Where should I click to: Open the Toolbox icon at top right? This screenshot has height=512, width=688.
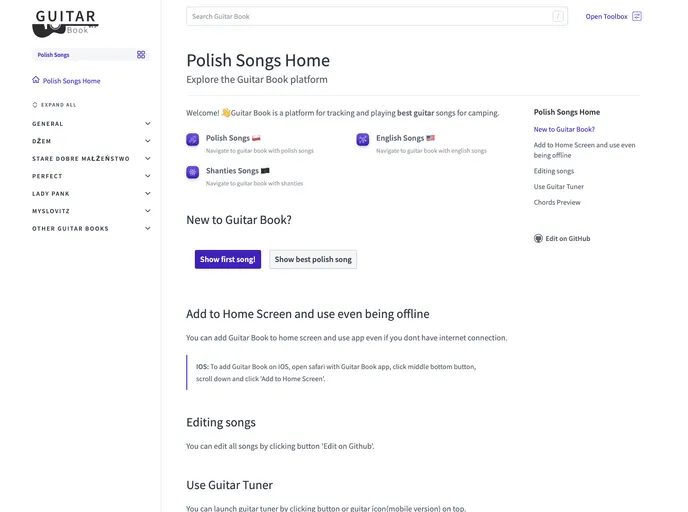coord(637,16)
